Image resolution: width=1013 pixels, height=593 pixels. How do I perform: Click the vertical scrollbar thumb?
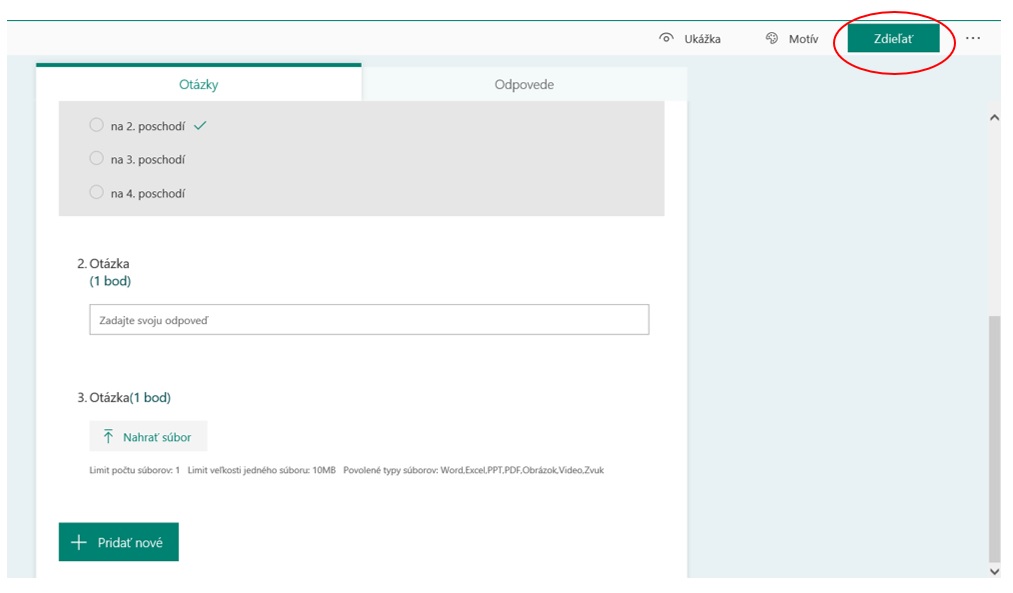994,438
